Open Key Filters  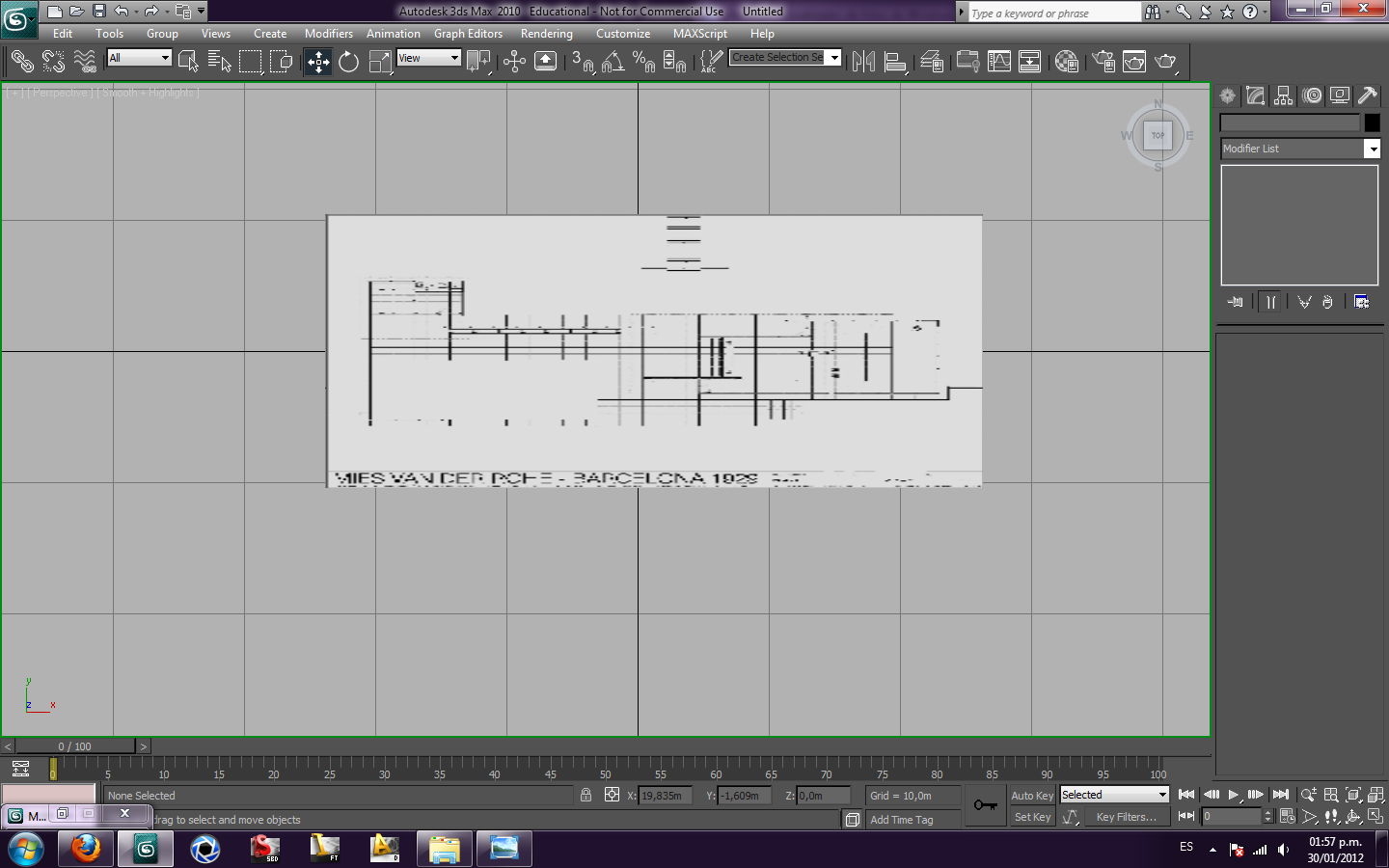1126,817
